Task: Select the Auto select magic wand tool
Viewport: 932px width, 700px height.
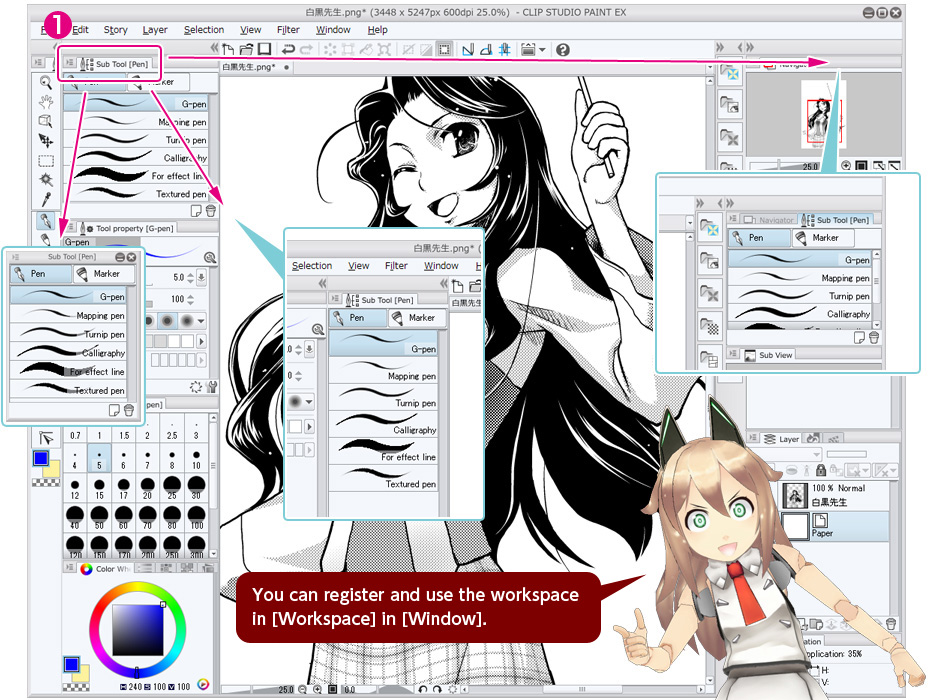Action: click(46, 179)
